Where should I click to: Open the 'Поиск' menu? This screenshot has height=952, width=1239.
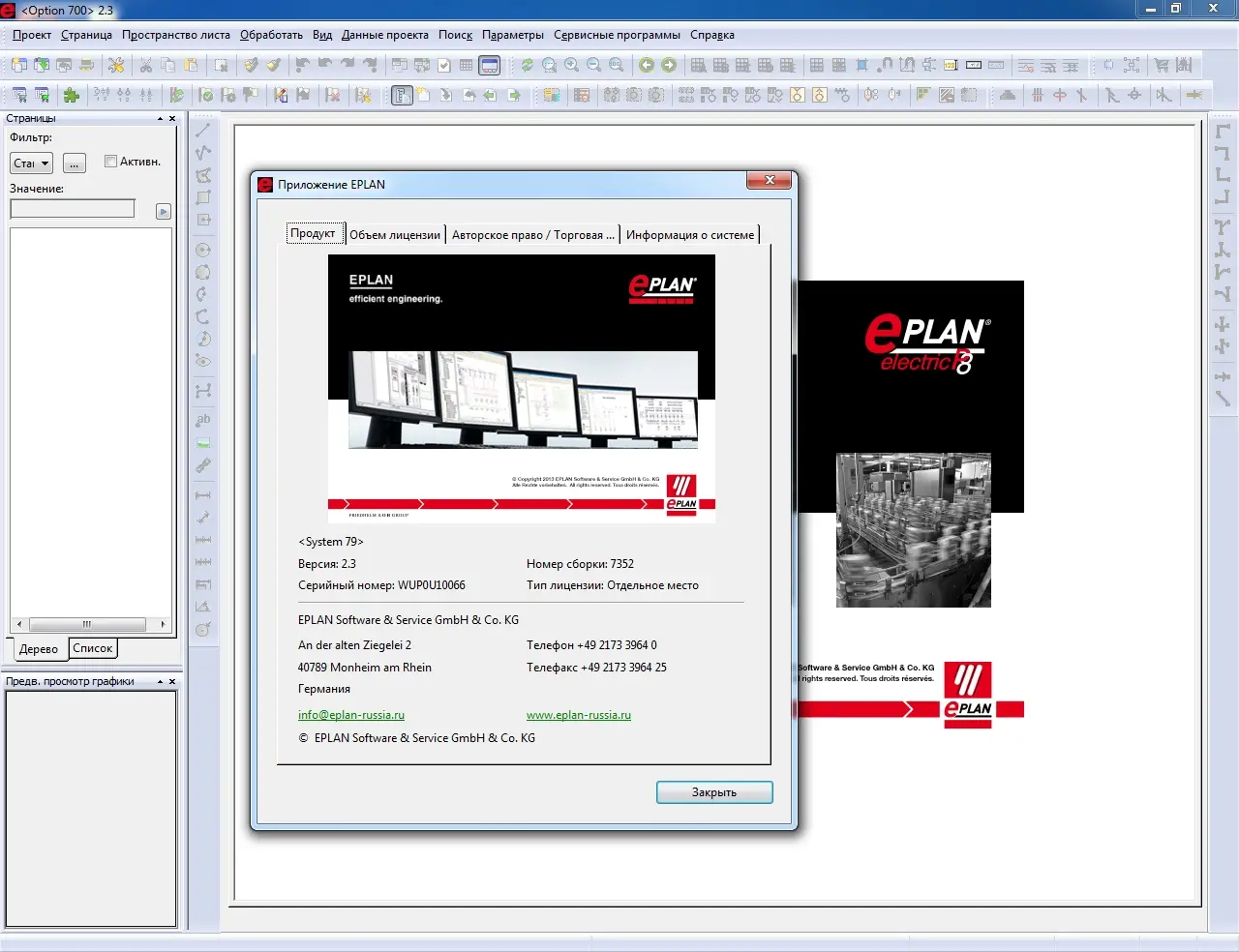click(455, 35)
